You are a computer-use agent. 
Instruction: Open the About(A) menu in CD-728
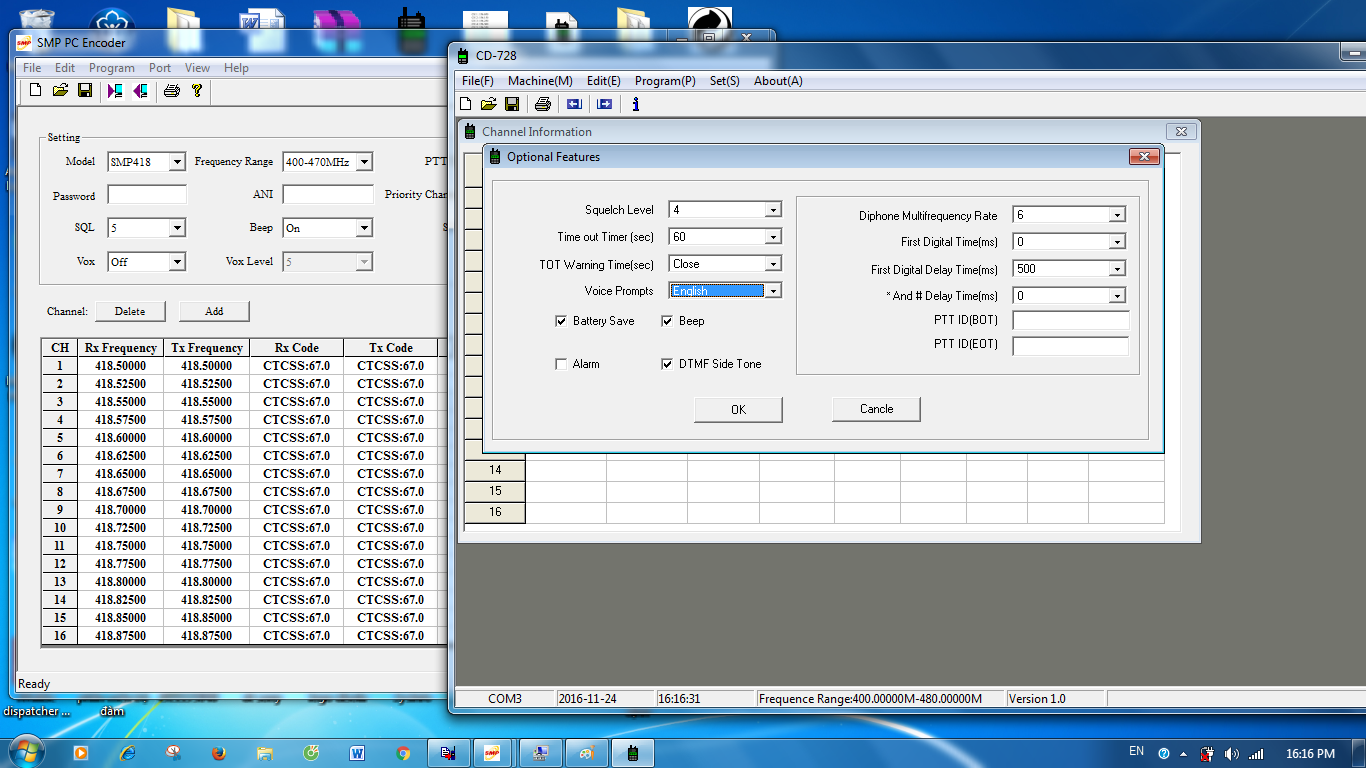[778, 81]
